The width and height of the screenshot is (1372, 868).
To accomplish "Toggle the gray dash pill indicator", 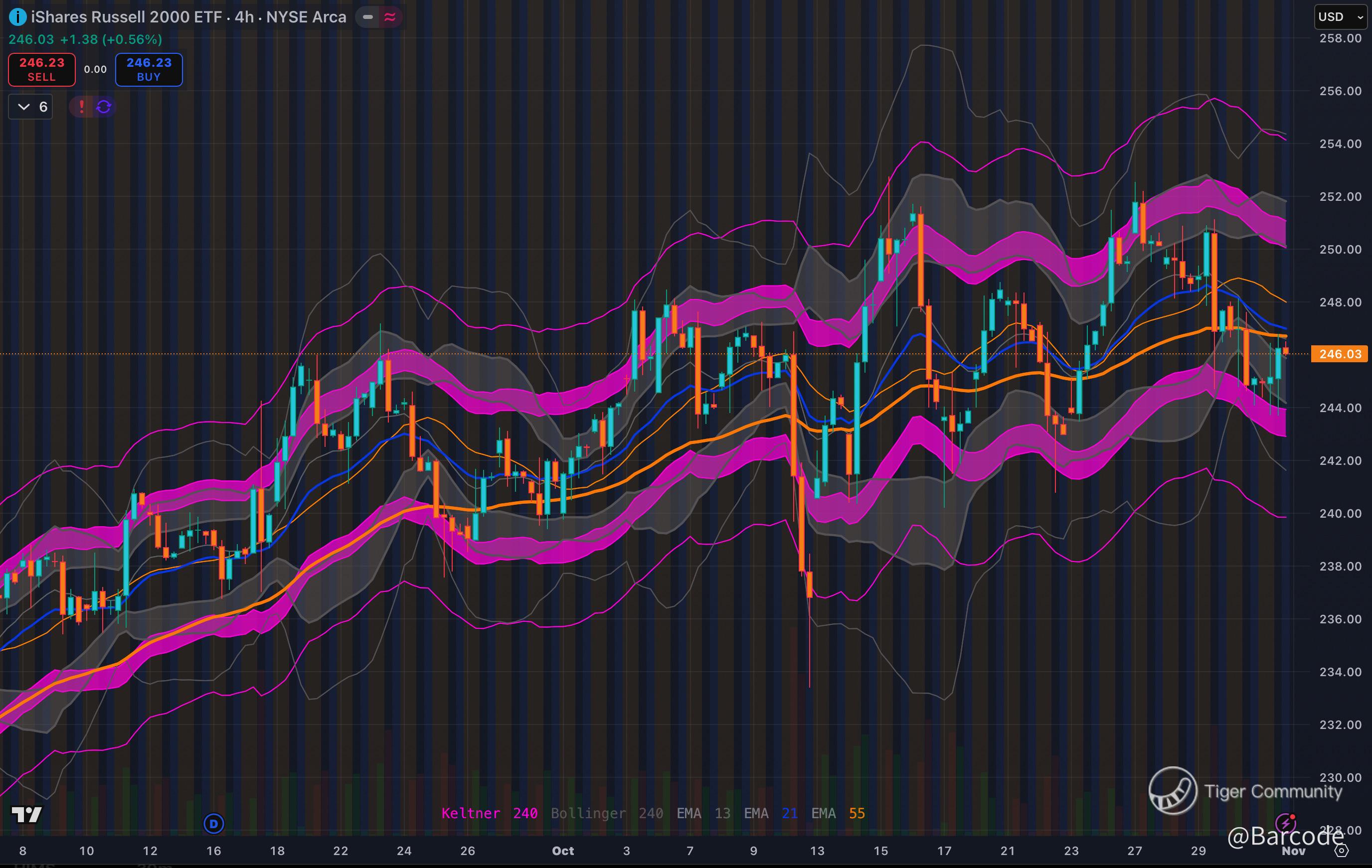I will [x=368, y=17].
